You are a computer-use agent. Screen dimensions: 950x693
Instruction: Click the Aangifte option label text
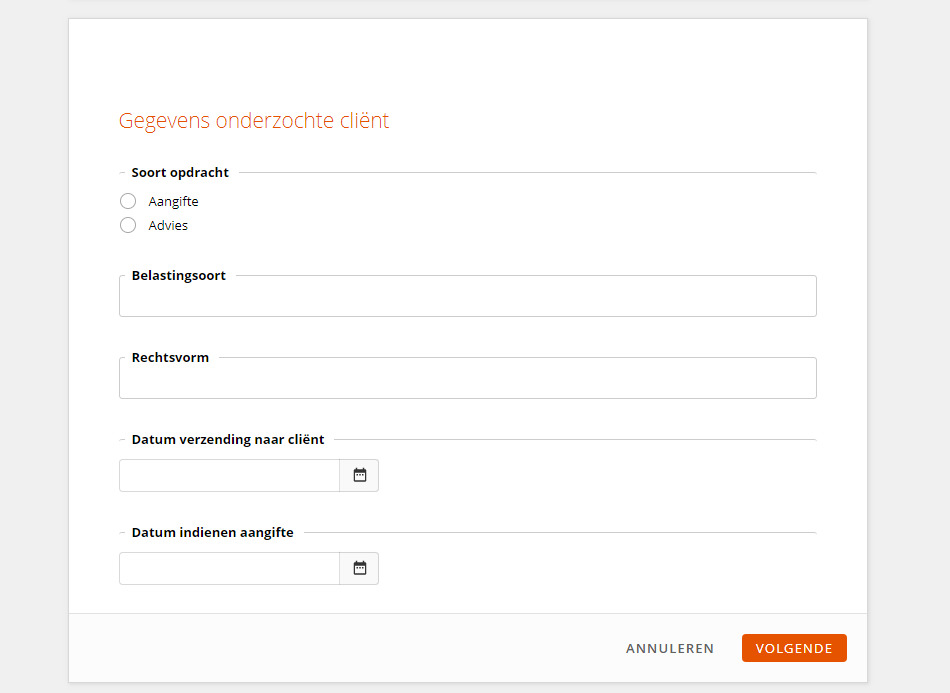click(173, 202)
